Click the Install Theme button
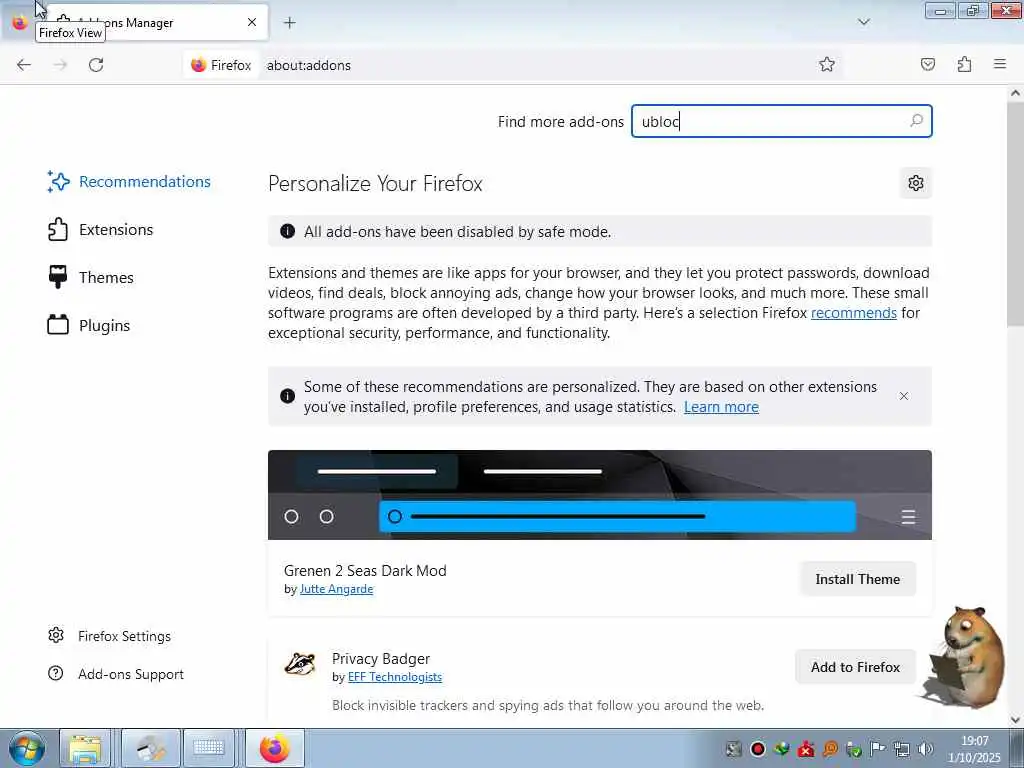This screenshot has height=768, width=1024. click(x=857, y=579)
